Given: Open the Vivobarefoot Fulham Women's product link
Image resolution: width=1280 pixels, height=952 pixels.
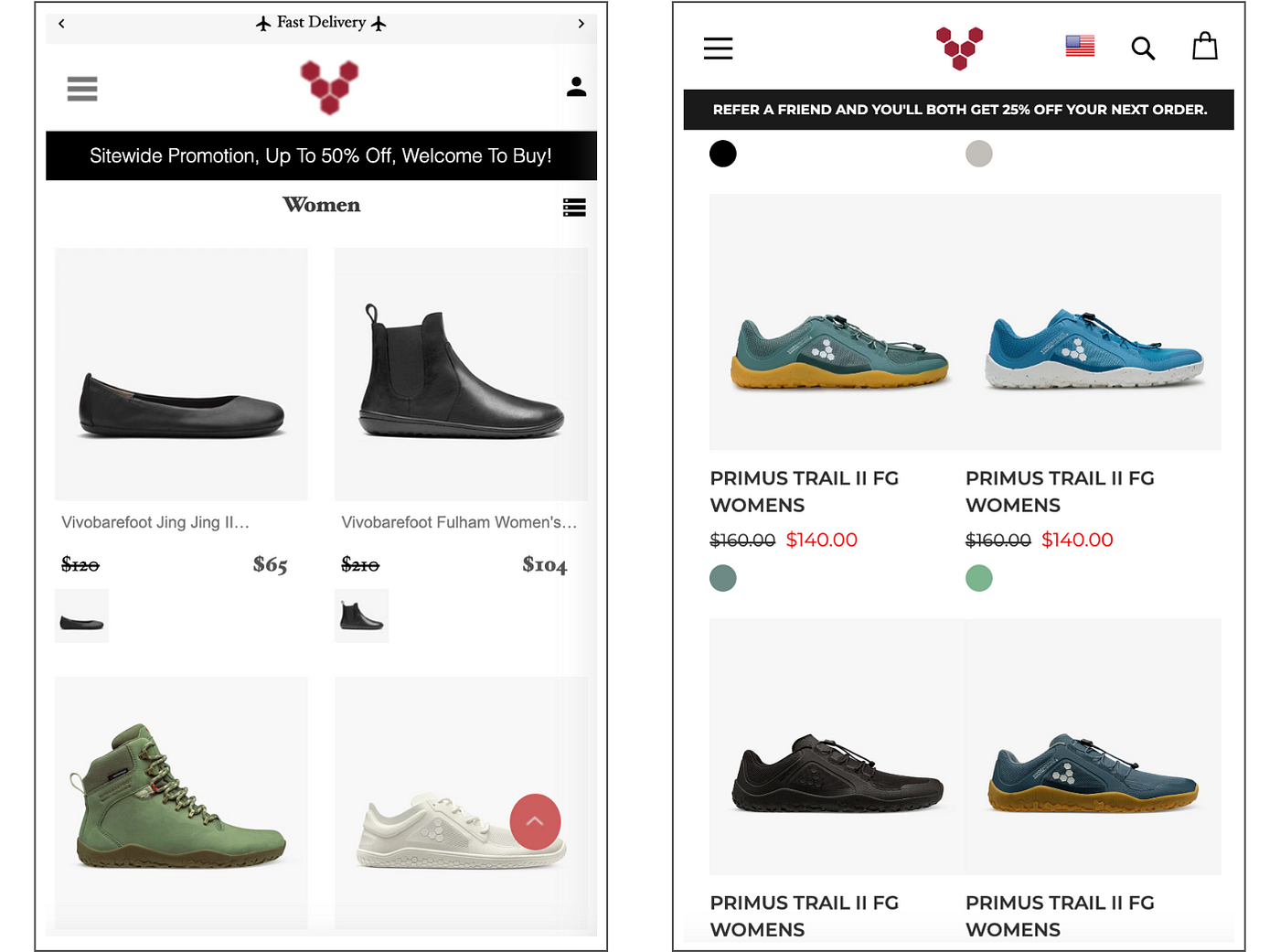Looking at the screenshot, I should coord(459,522).
